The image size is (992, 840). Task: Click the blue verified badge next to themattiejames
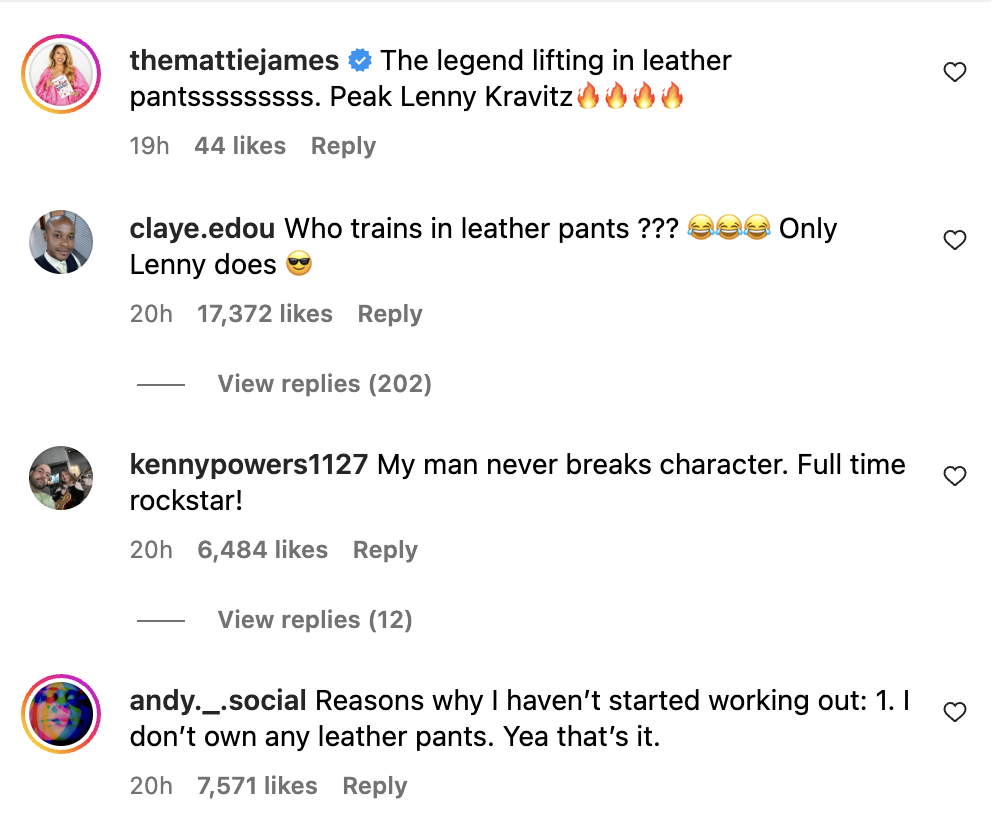coord(359,60)
